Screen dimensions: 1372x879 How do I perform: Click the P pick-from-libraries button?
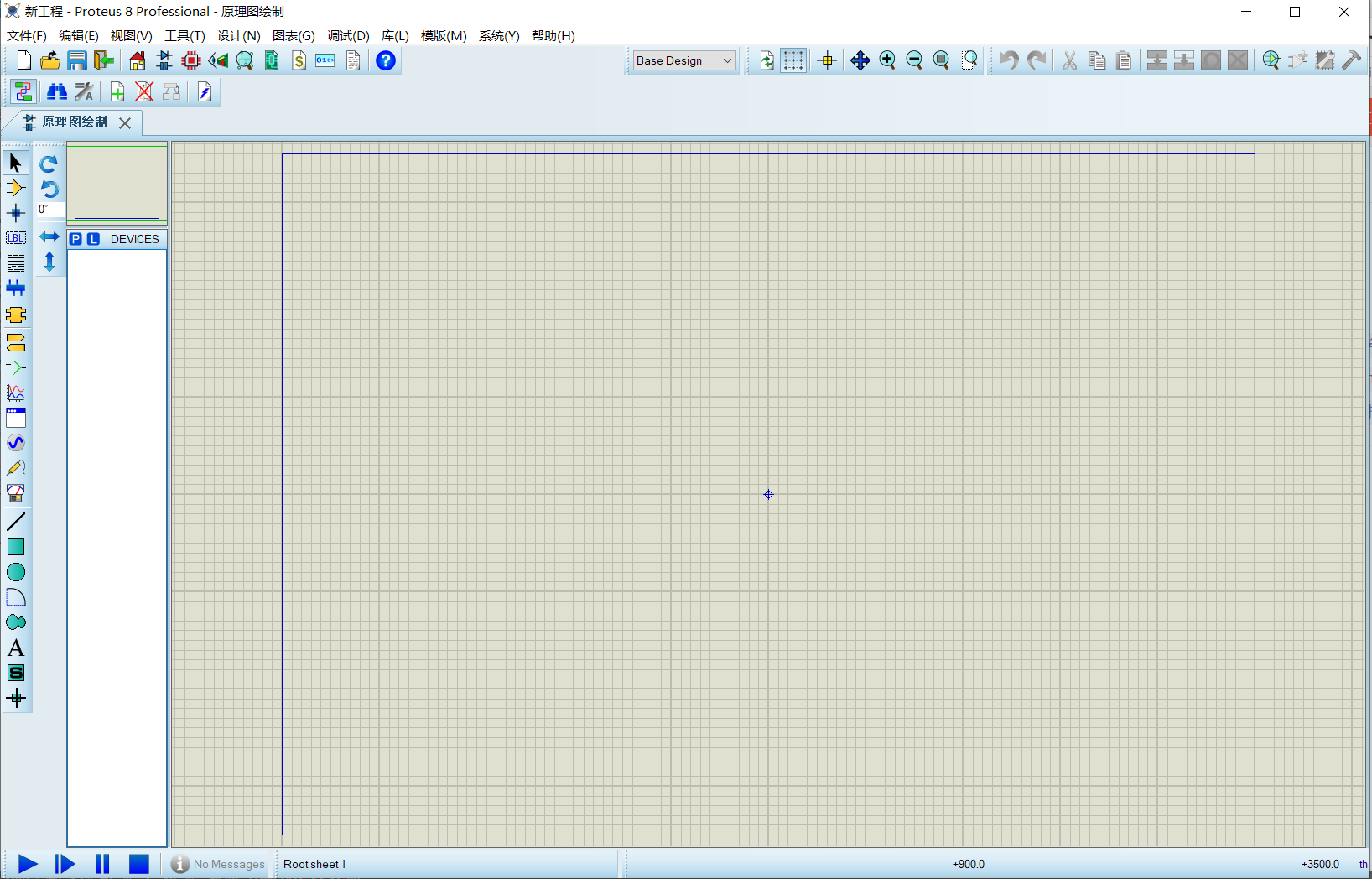click(x=76, y=239)
